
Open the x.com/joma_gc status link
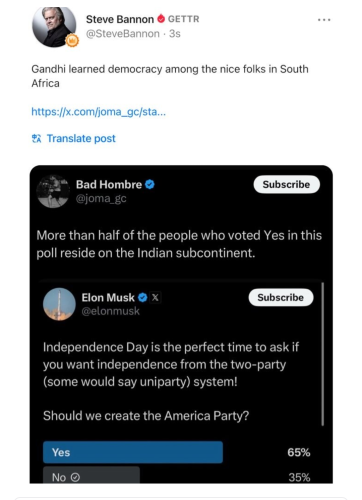[98, 112]
